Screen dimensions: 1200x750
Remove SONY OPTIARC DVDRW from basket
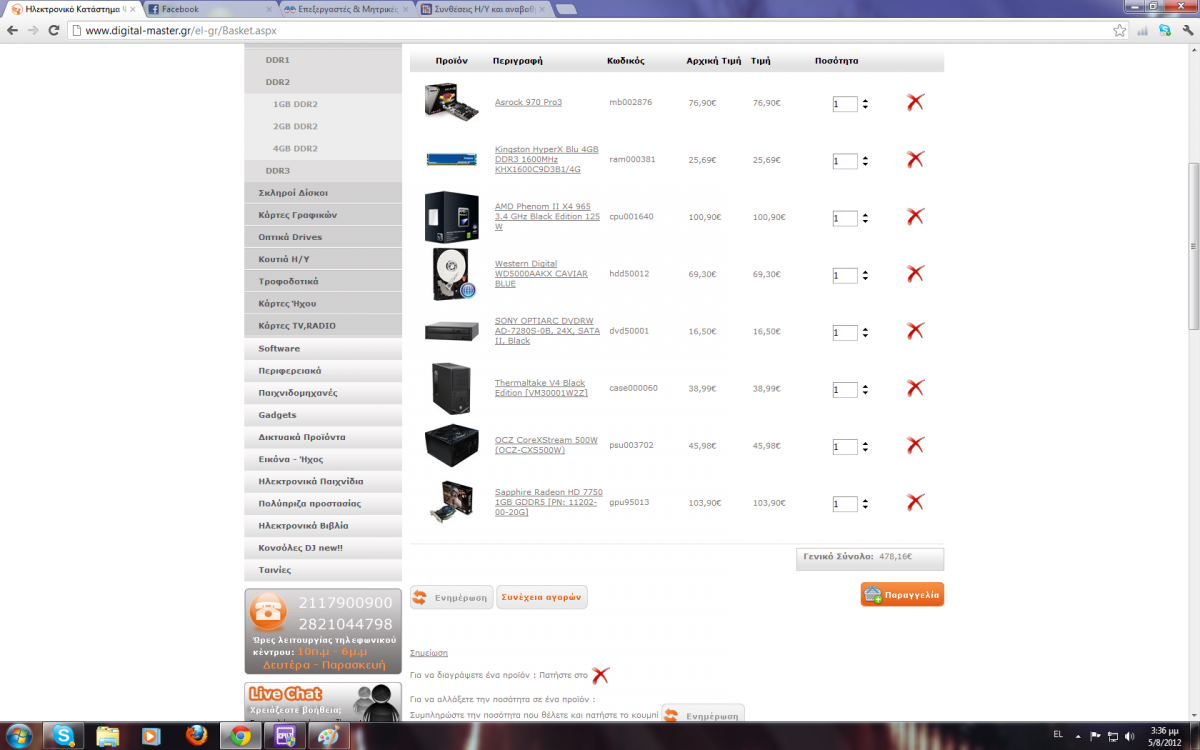click(x=915, y=330)
